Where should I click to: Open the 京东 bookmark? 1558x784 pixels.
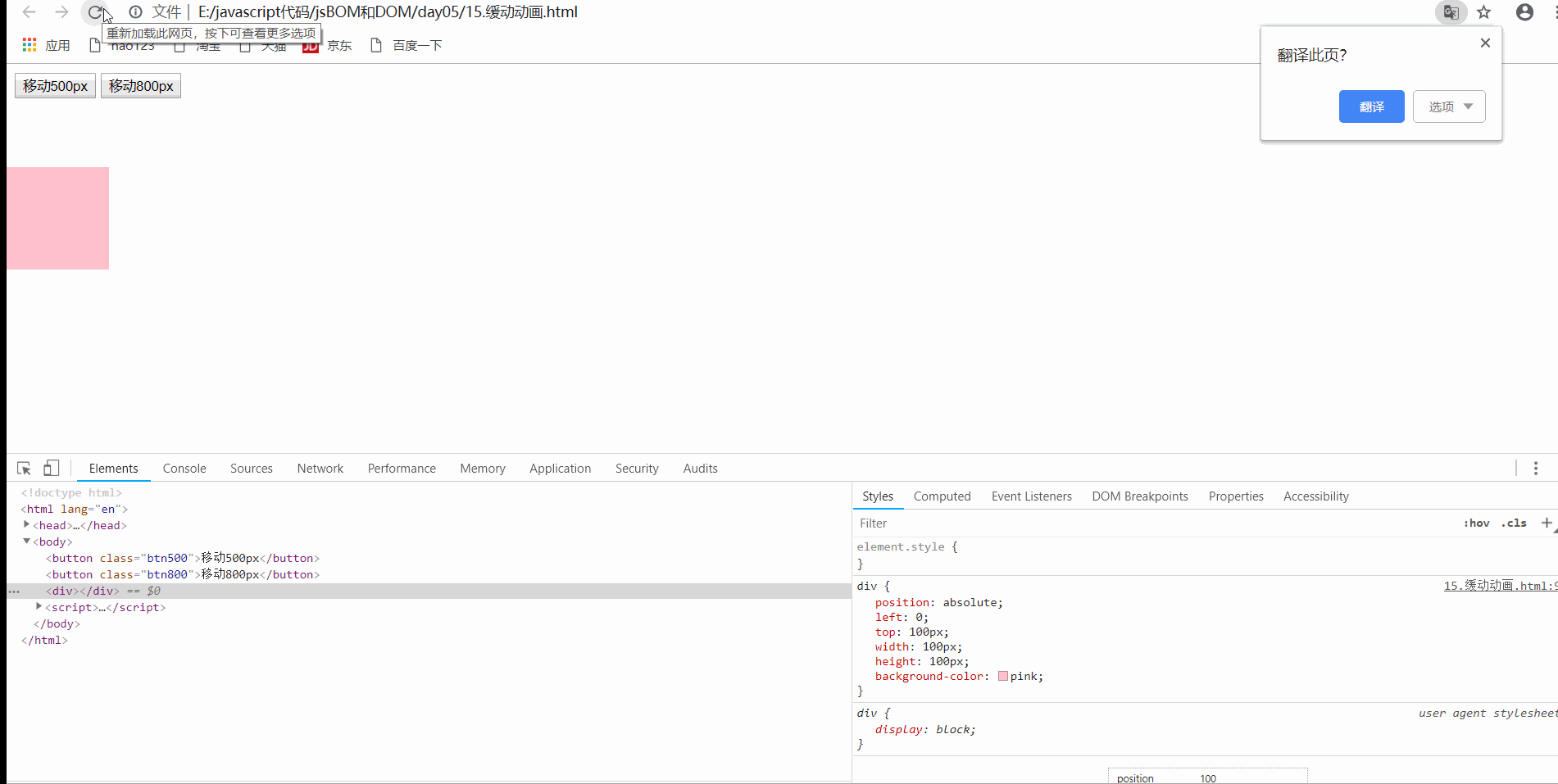coord(329,46)
